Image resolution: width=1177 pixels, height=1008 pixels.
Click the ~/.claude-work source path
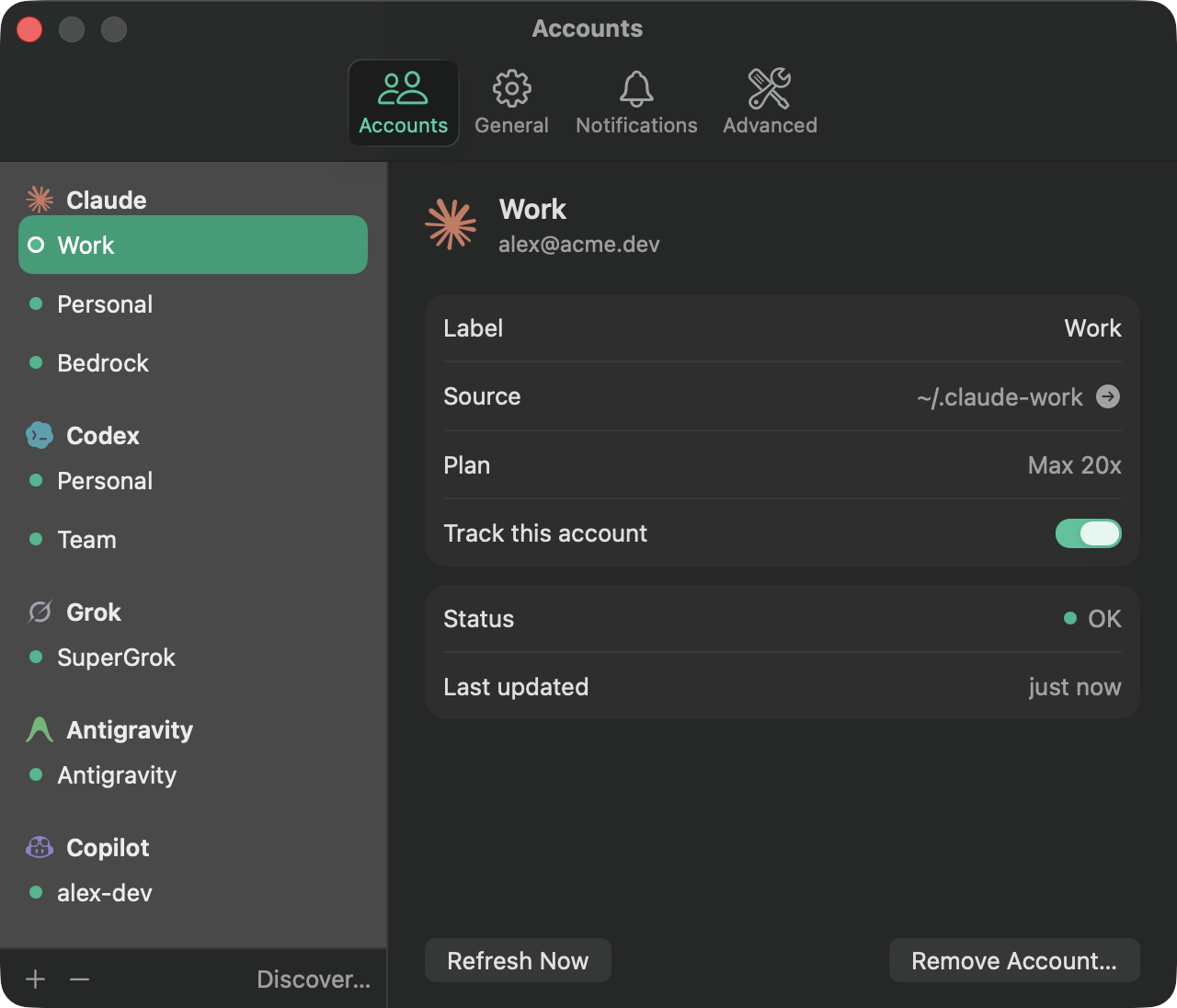point(1000,397)
